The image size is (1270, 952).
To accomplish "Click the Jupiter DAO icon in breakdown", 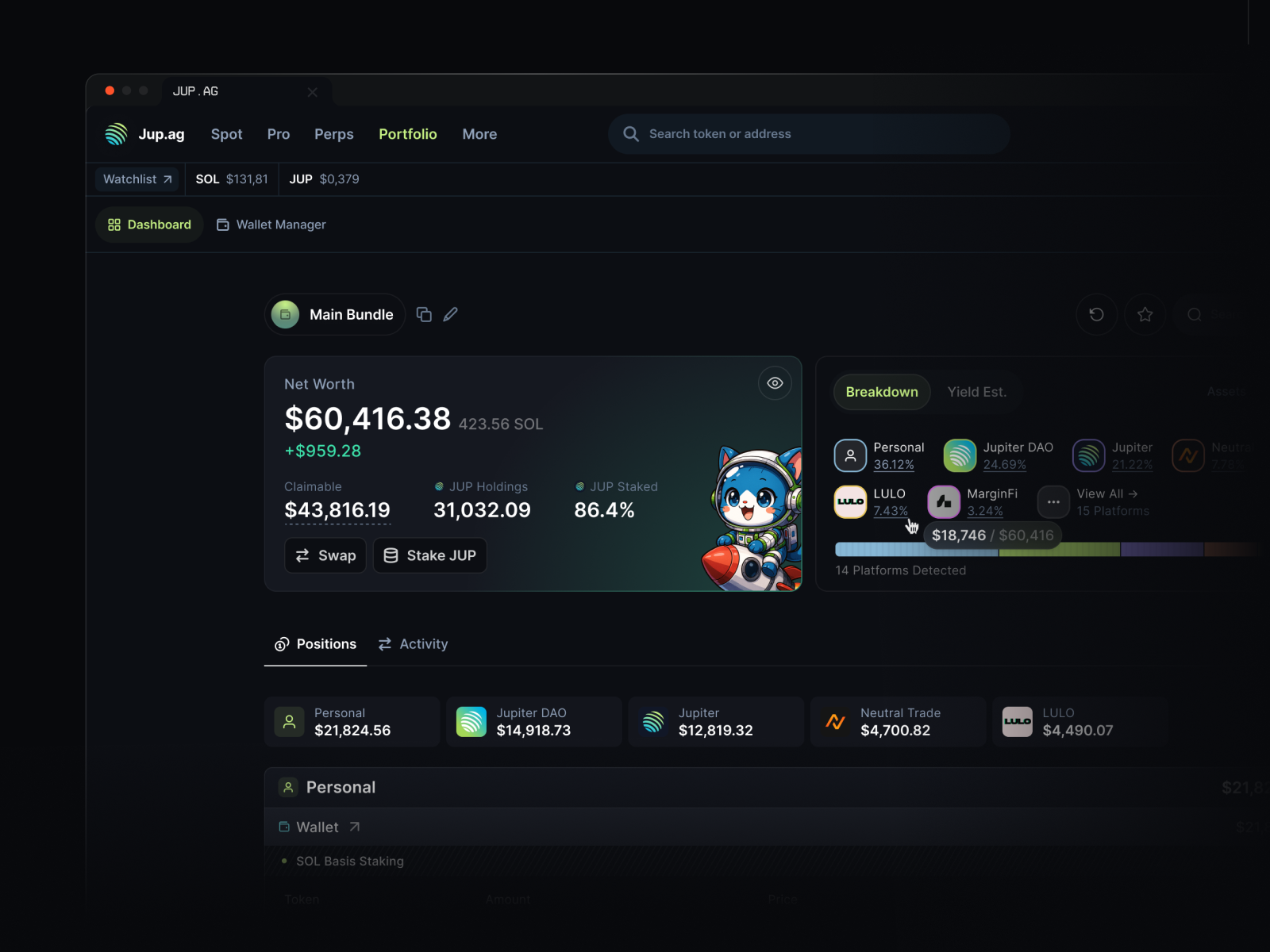I will 960,455.
